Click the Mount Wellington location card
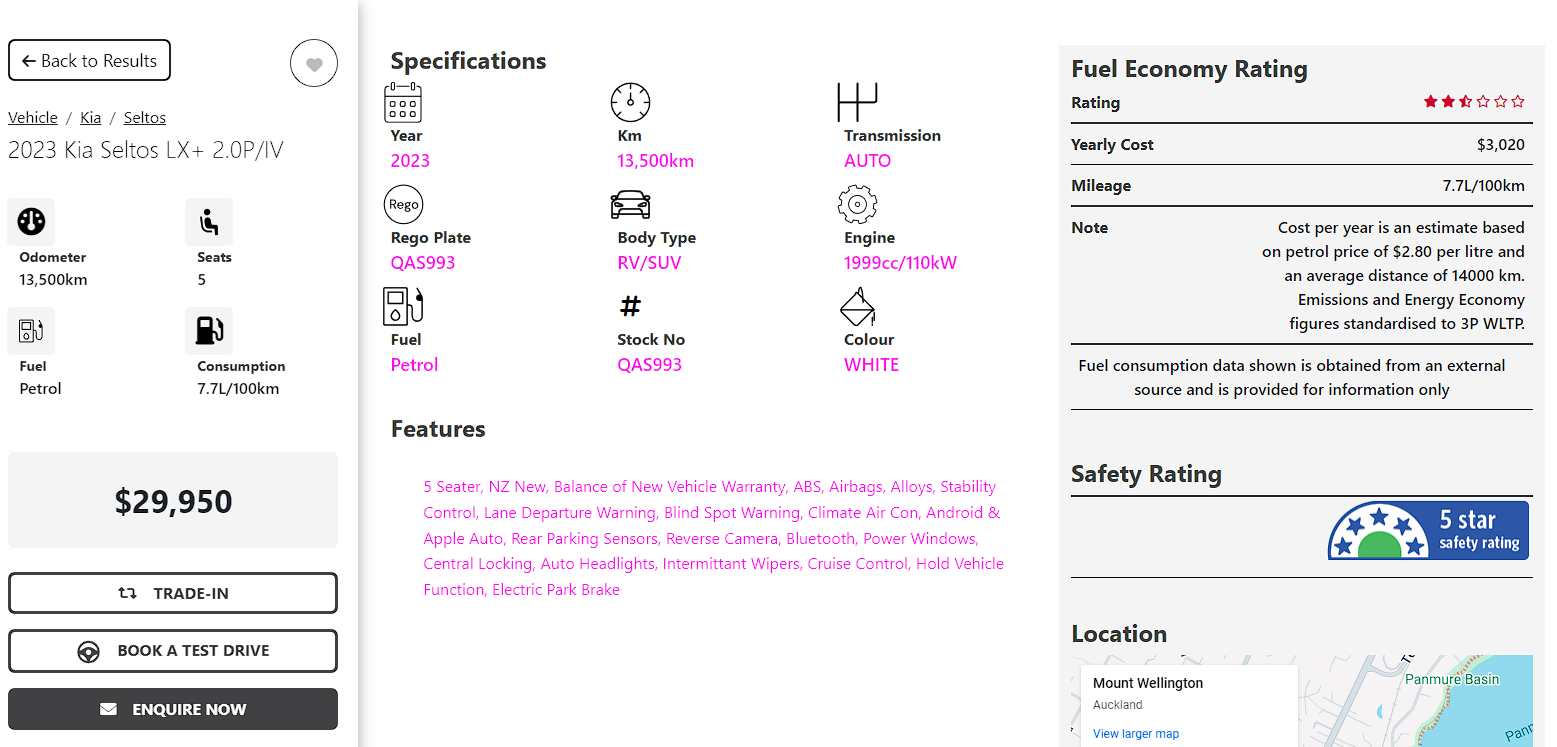This screenshot has width=1557, height=747. 1190,706
